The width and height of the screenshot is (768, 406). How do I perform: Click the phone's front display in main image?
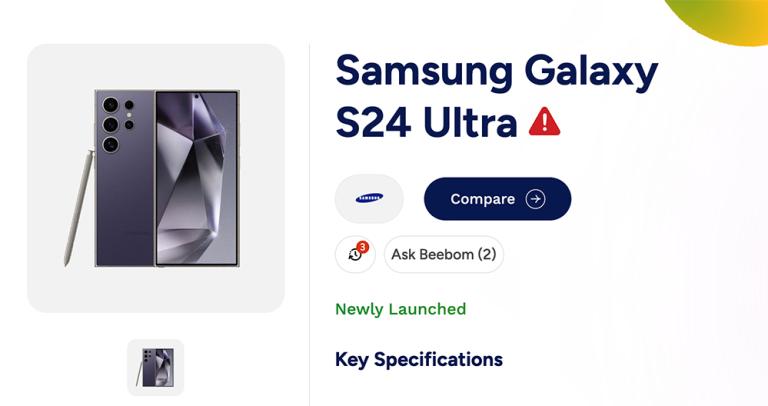coord(196,178)
